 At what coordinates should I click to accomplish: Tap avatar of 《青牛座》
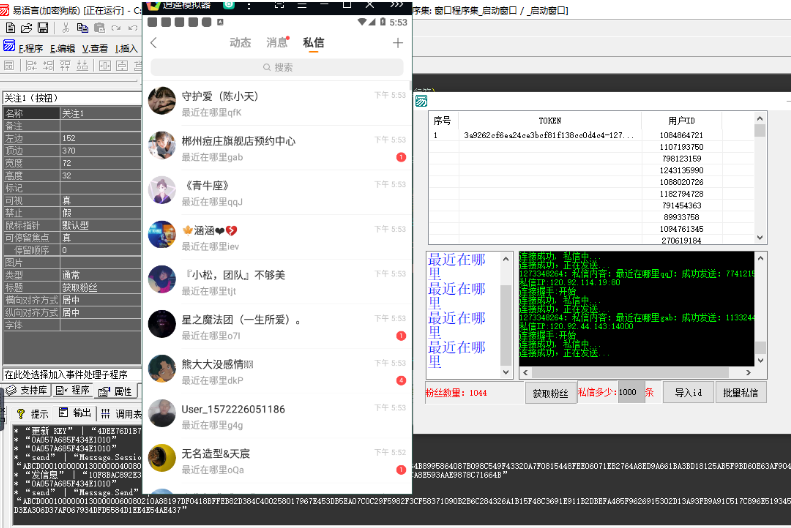(x=162, y=190)
